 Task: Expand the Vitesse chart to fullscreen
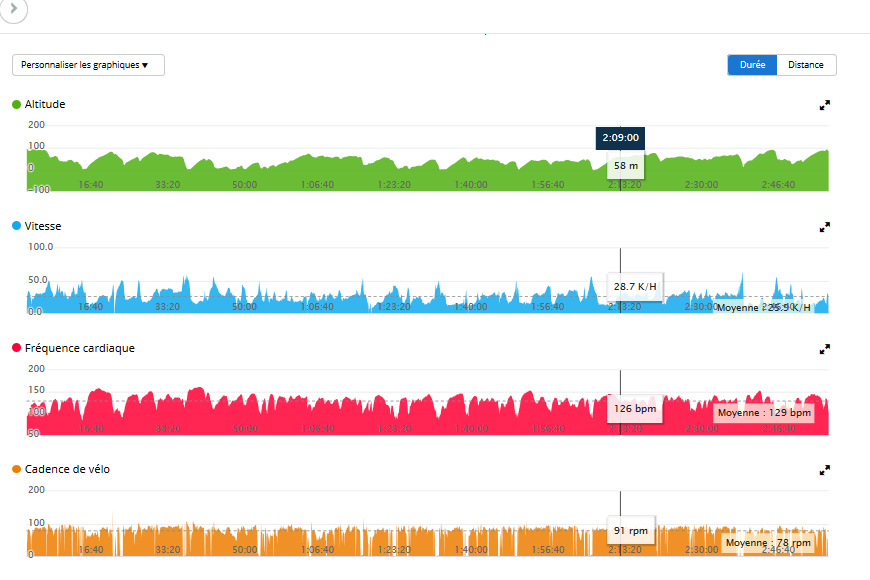pyautogui.click(x=825, y=227)
